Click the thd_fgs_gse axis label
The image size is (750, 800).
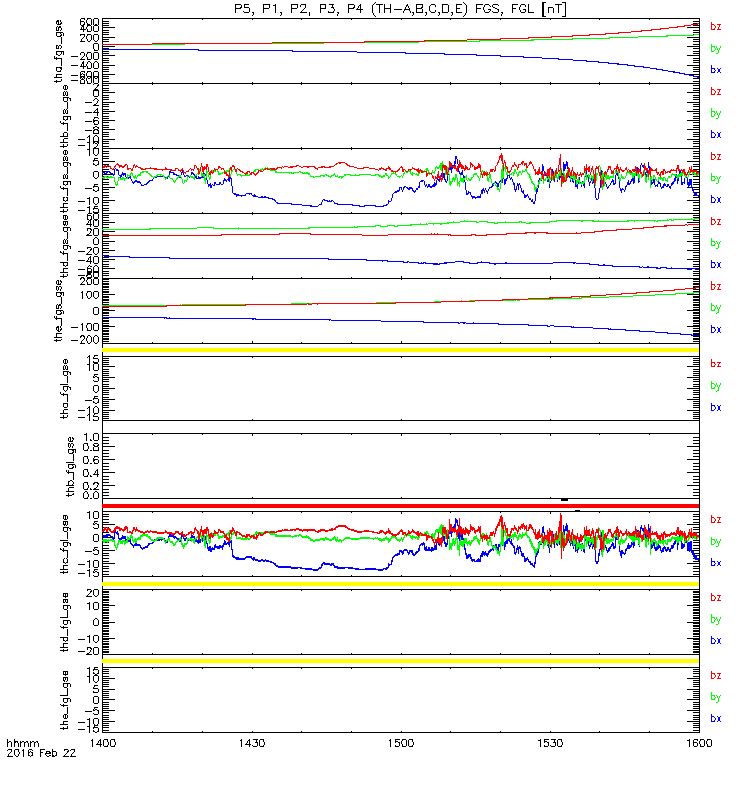(65, 246)
